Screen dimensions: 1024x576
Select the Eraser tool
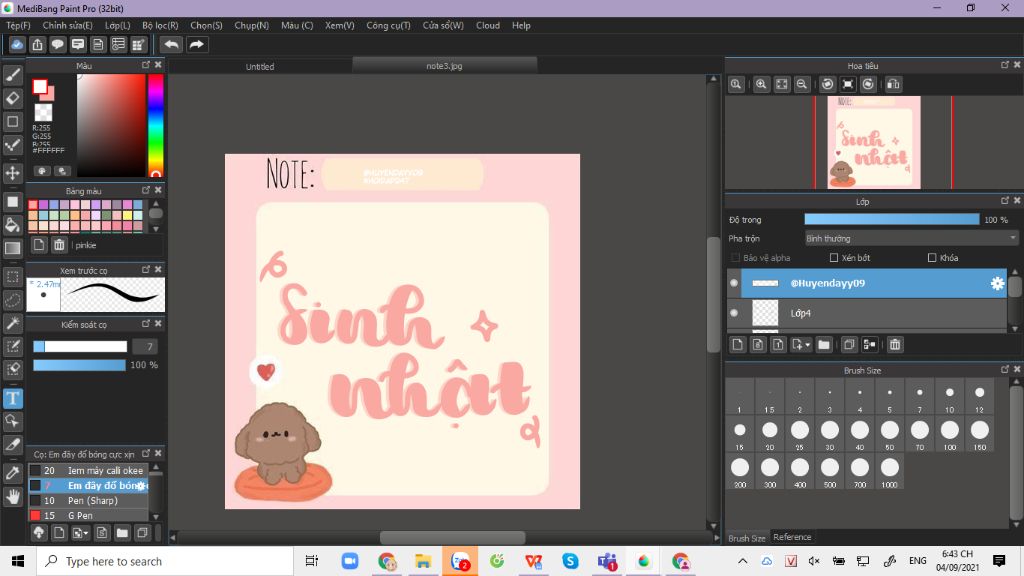[13, 98]
